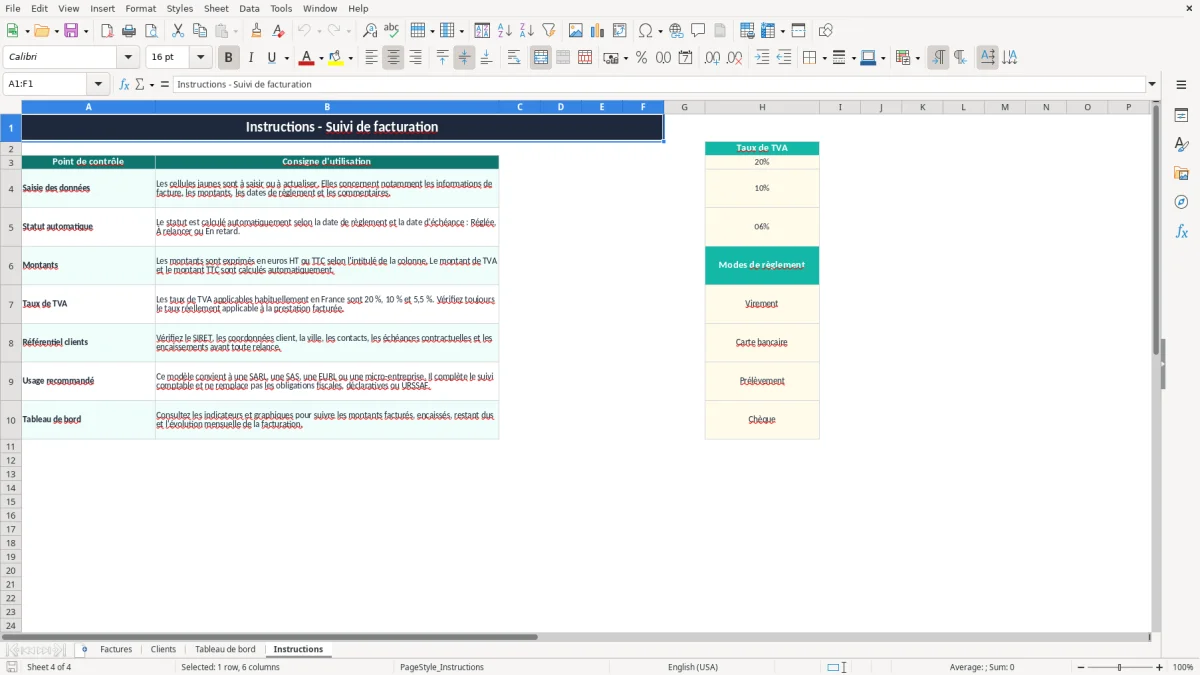Select column header H
This screenshot has height=675, width=1200.
click(762, 107)
